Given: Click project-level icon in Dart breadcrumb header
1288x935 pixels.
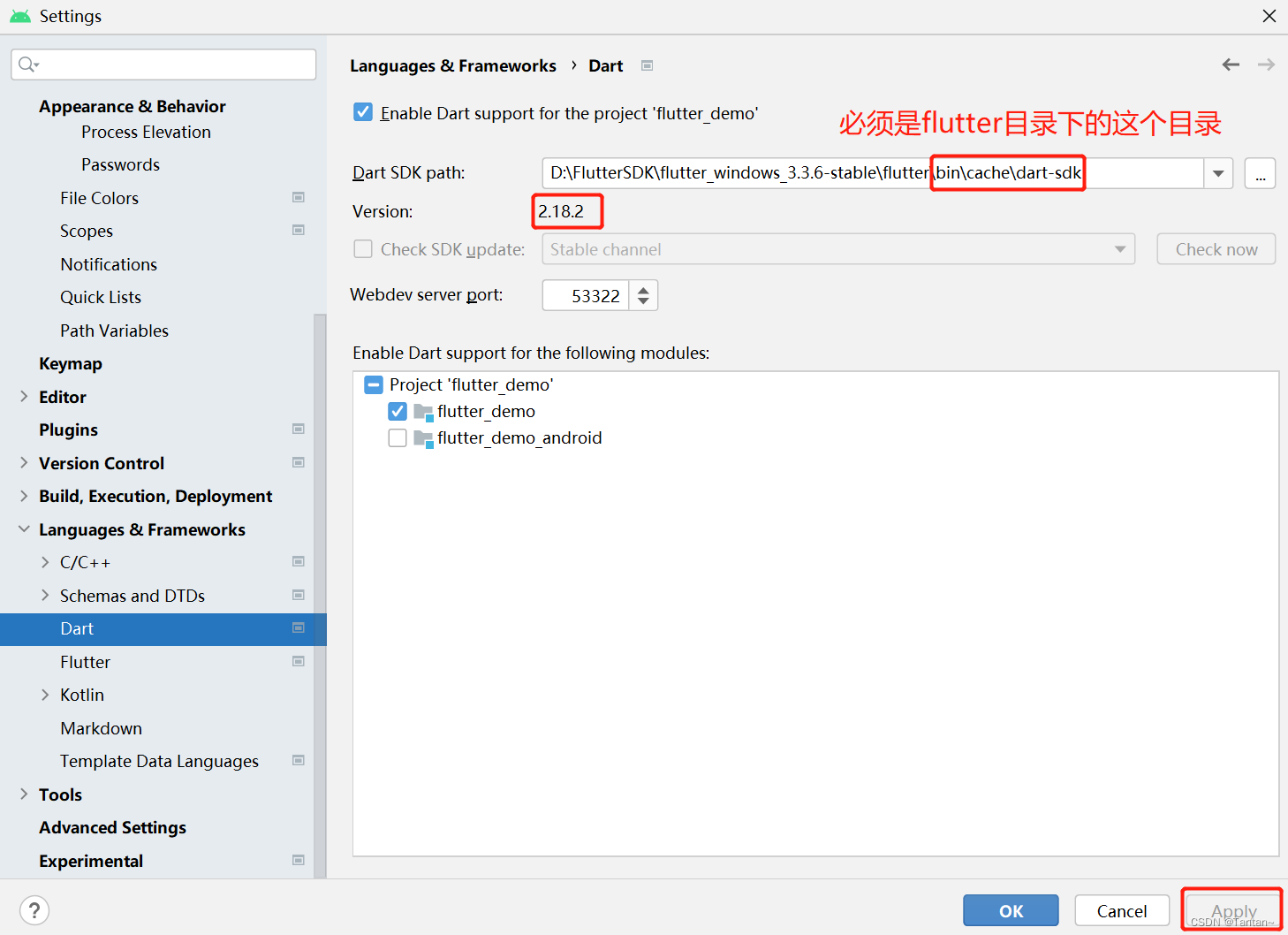Looking at the screenshot, I should (x=647, y=65).
